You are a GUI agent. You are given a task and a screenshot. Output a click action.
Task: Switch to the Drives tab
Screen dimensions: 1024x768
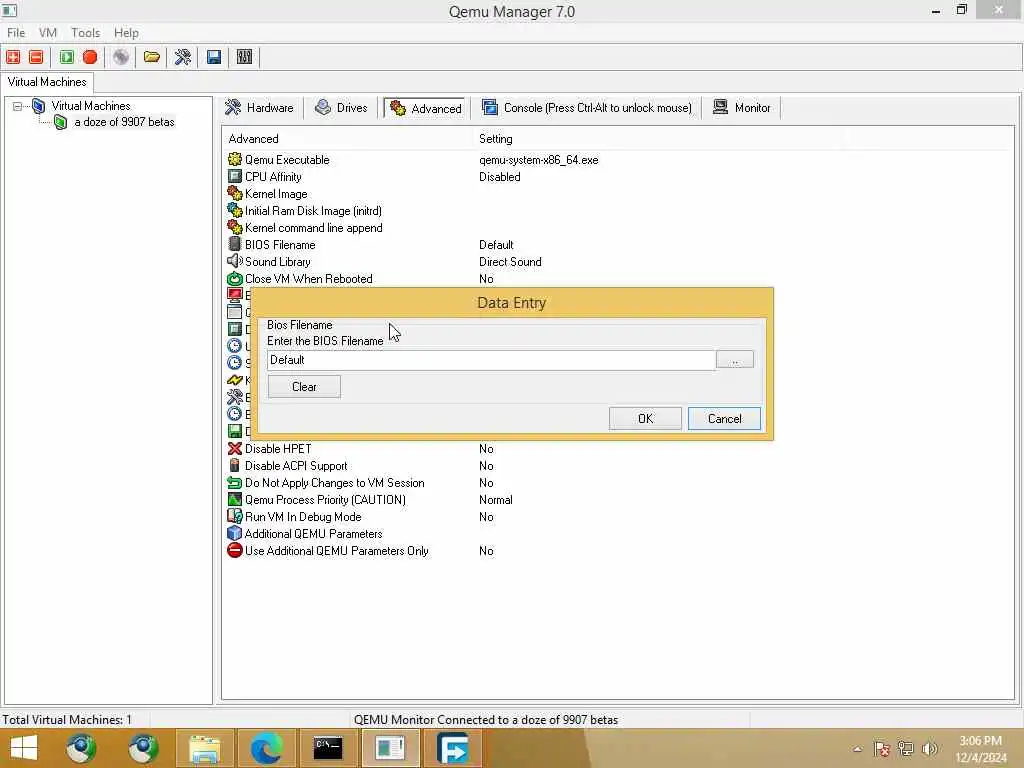(x=342, y=108)
